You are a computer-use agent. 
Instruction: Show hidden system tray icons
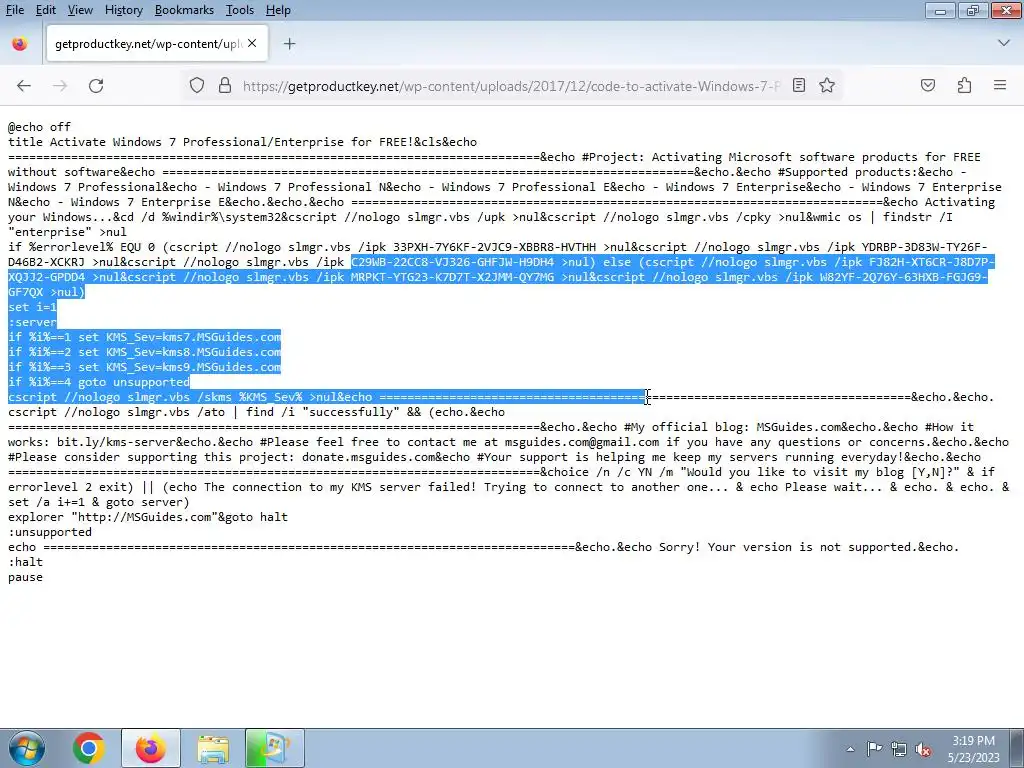point(850,749)
